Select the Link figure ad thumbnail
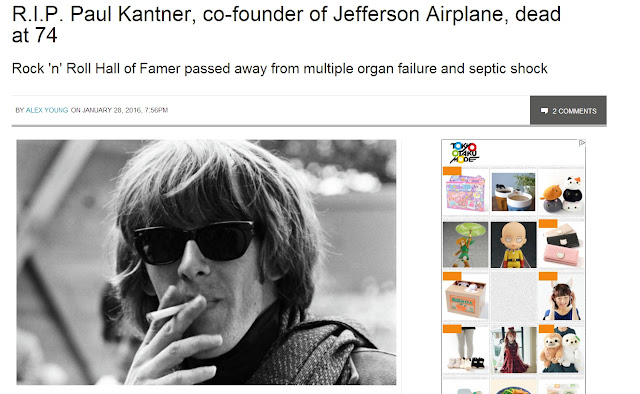The width and height of the screenshot is (640, 394). click(466, 245)
